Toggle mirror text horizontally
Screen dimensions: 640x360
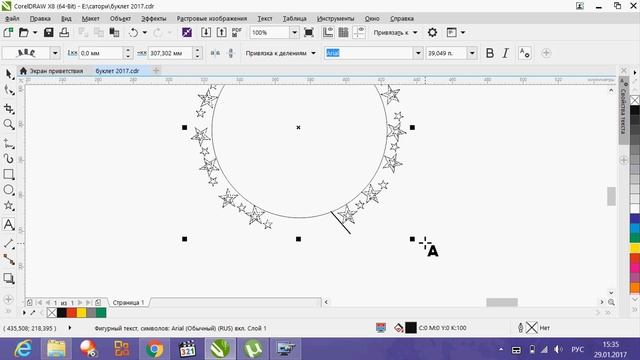[x=215, y=53]
